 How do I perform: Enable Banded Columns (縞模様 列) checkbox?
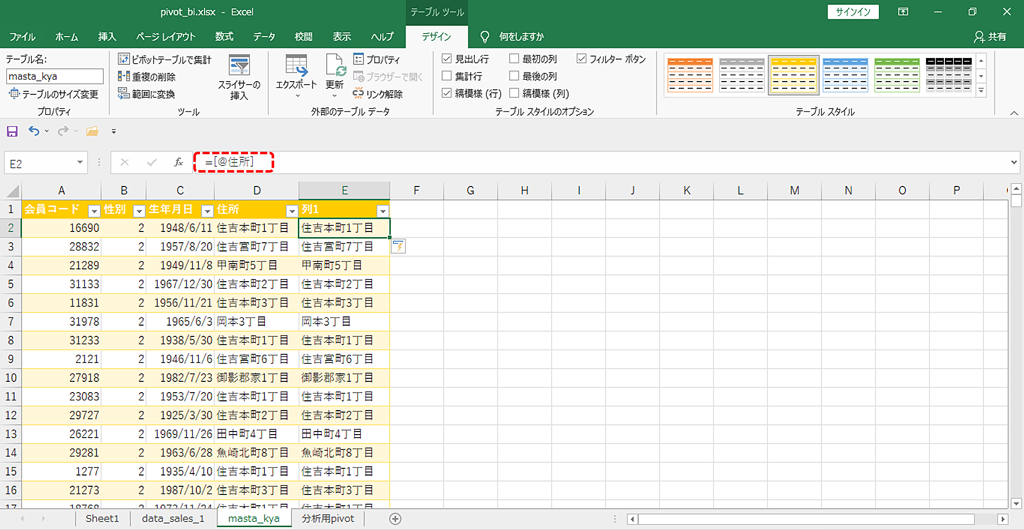[x=514, y=93]
